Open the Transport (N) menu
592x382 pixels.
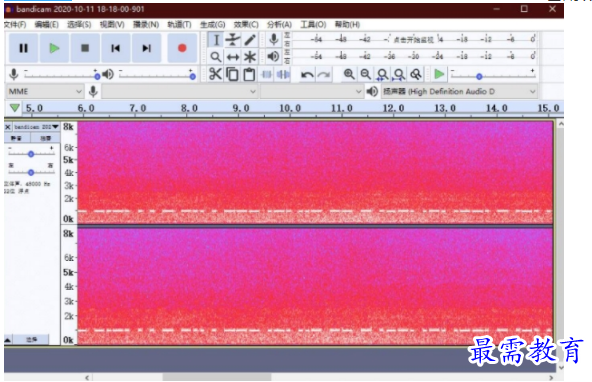[x=146, y=25]
